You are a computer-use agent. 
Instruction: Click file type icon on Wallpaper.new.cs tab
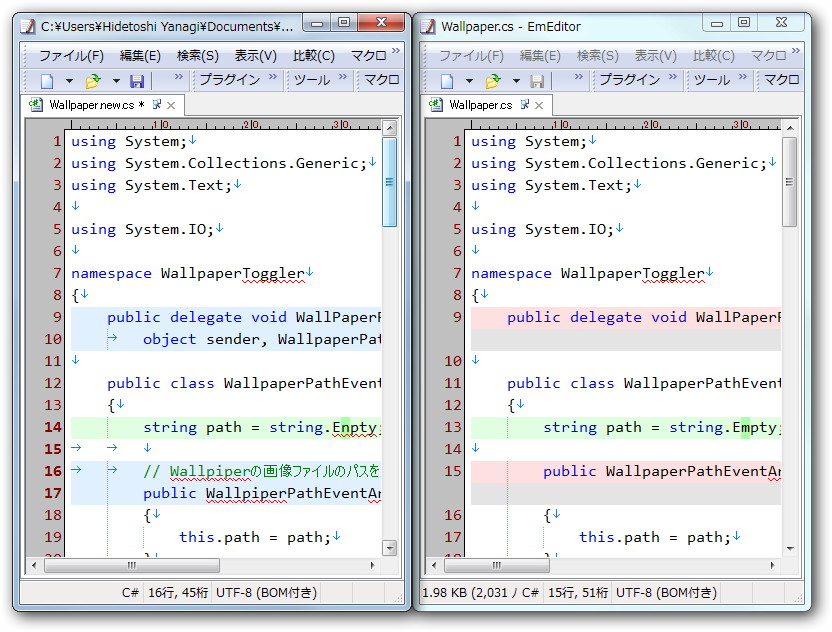(36, 105)
